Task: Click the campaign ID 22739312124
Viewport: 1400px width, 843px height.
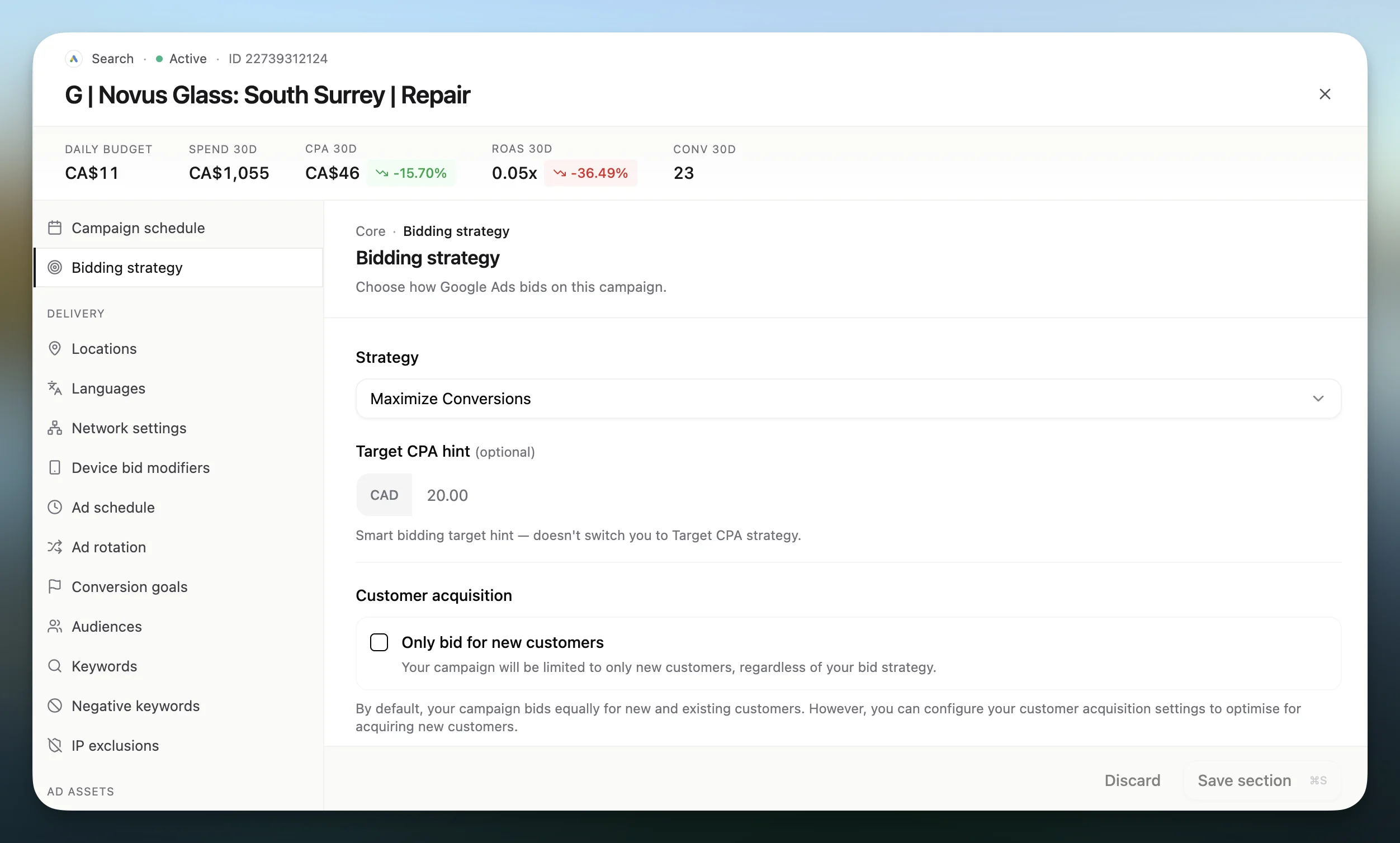Action: (278, 59)
